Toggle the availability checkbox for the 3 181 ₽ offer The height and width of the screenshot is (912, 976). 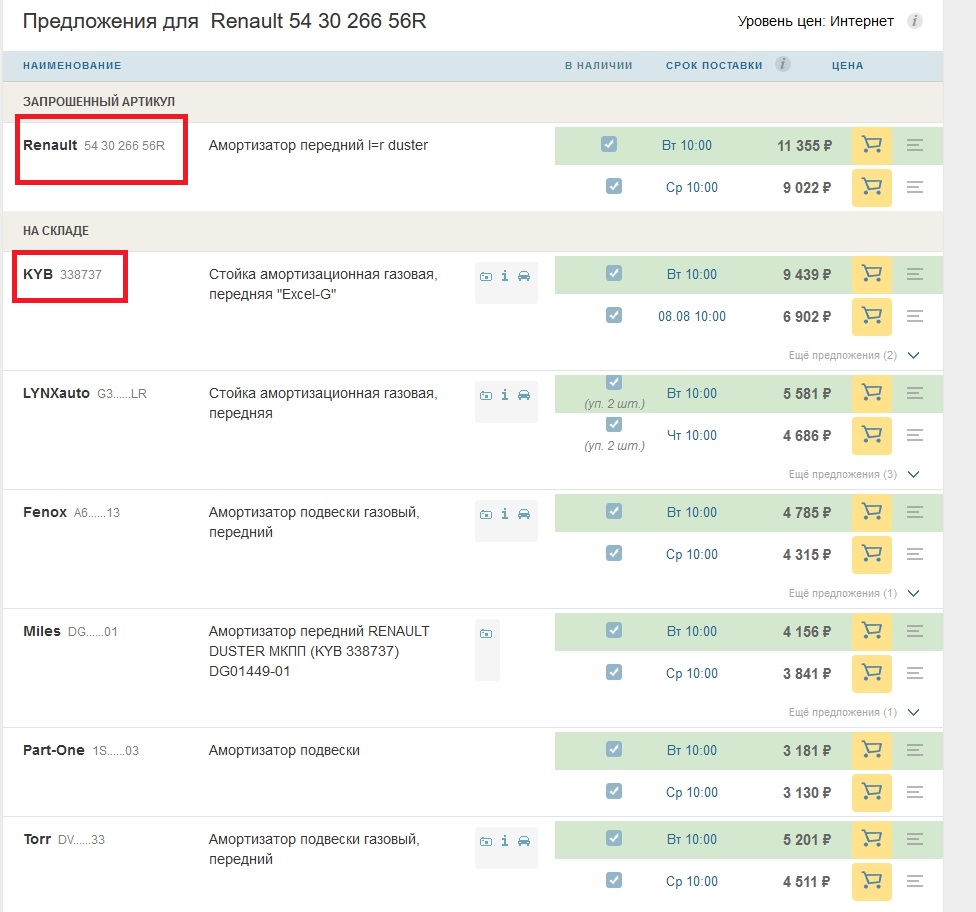click(614, 749)
